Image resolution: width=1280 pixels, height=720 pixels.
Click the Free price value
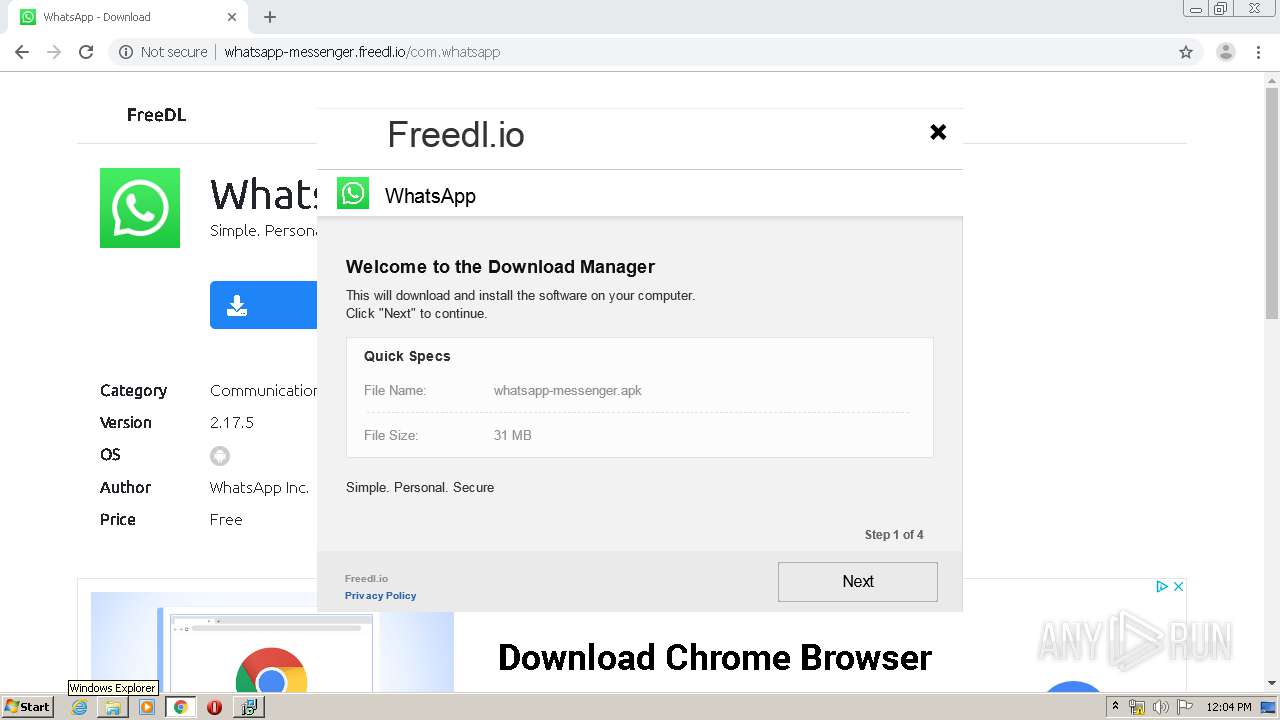[x=226, y=520]
